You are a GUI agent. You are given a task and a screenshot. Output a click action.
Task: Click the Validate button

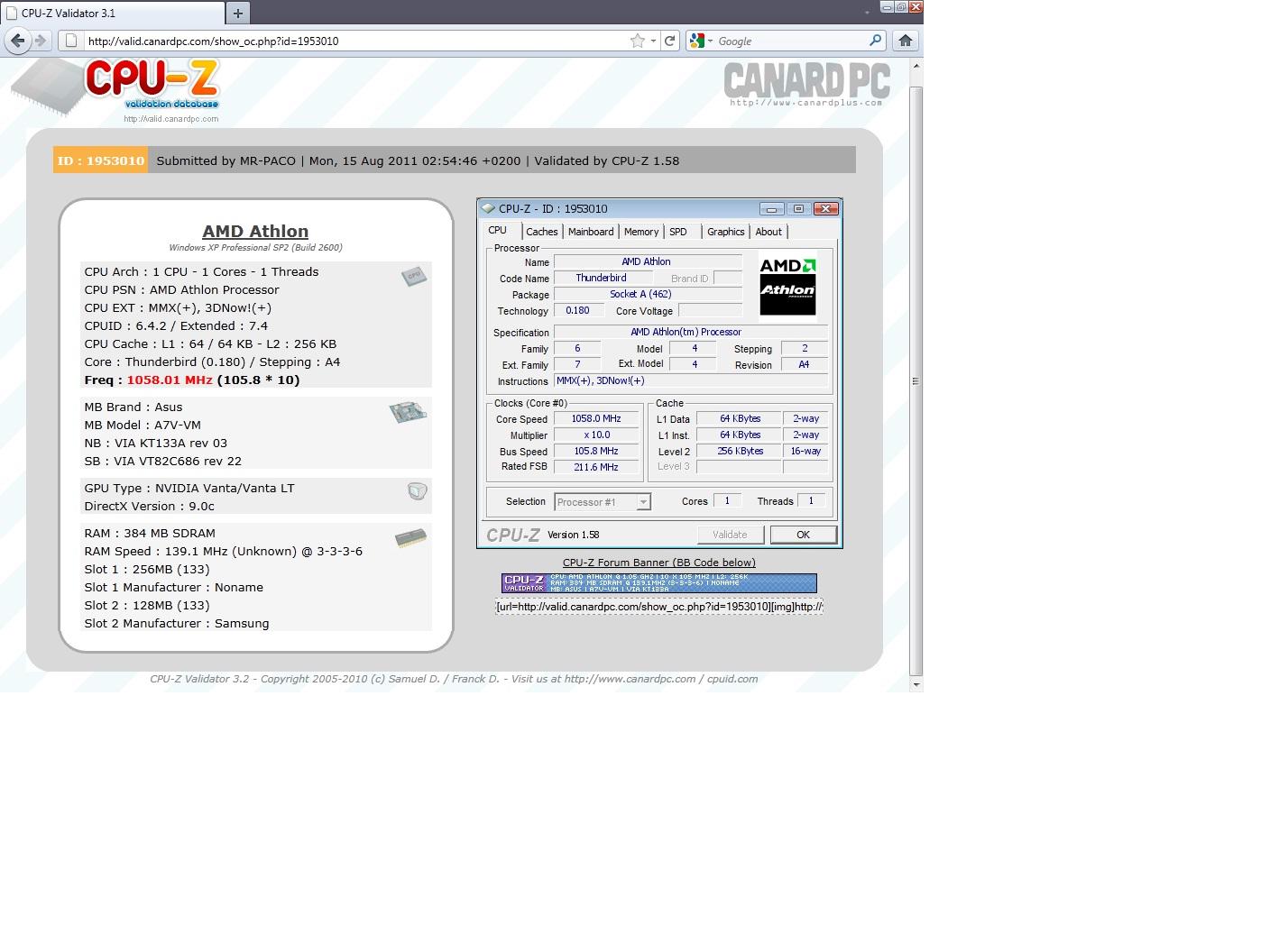tap(731, 535)
